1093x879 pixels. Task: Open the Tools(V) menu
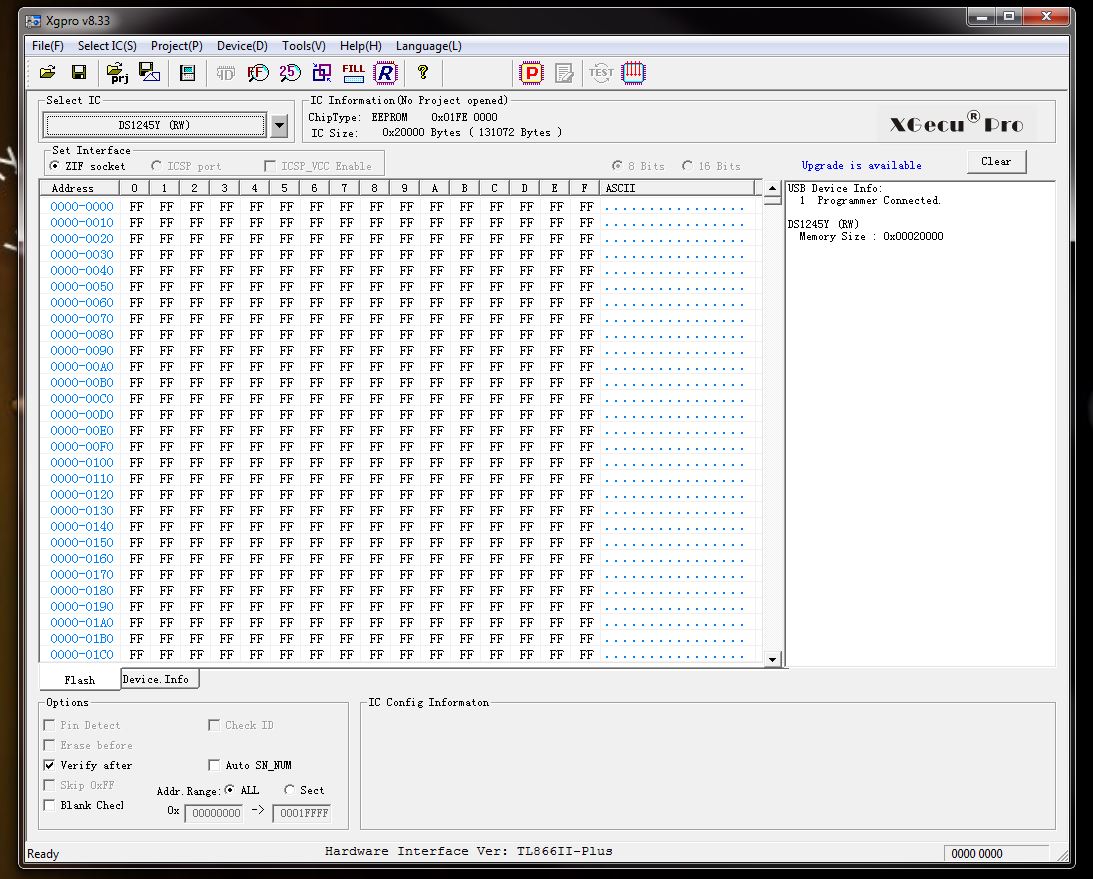(x=303, y=46)
